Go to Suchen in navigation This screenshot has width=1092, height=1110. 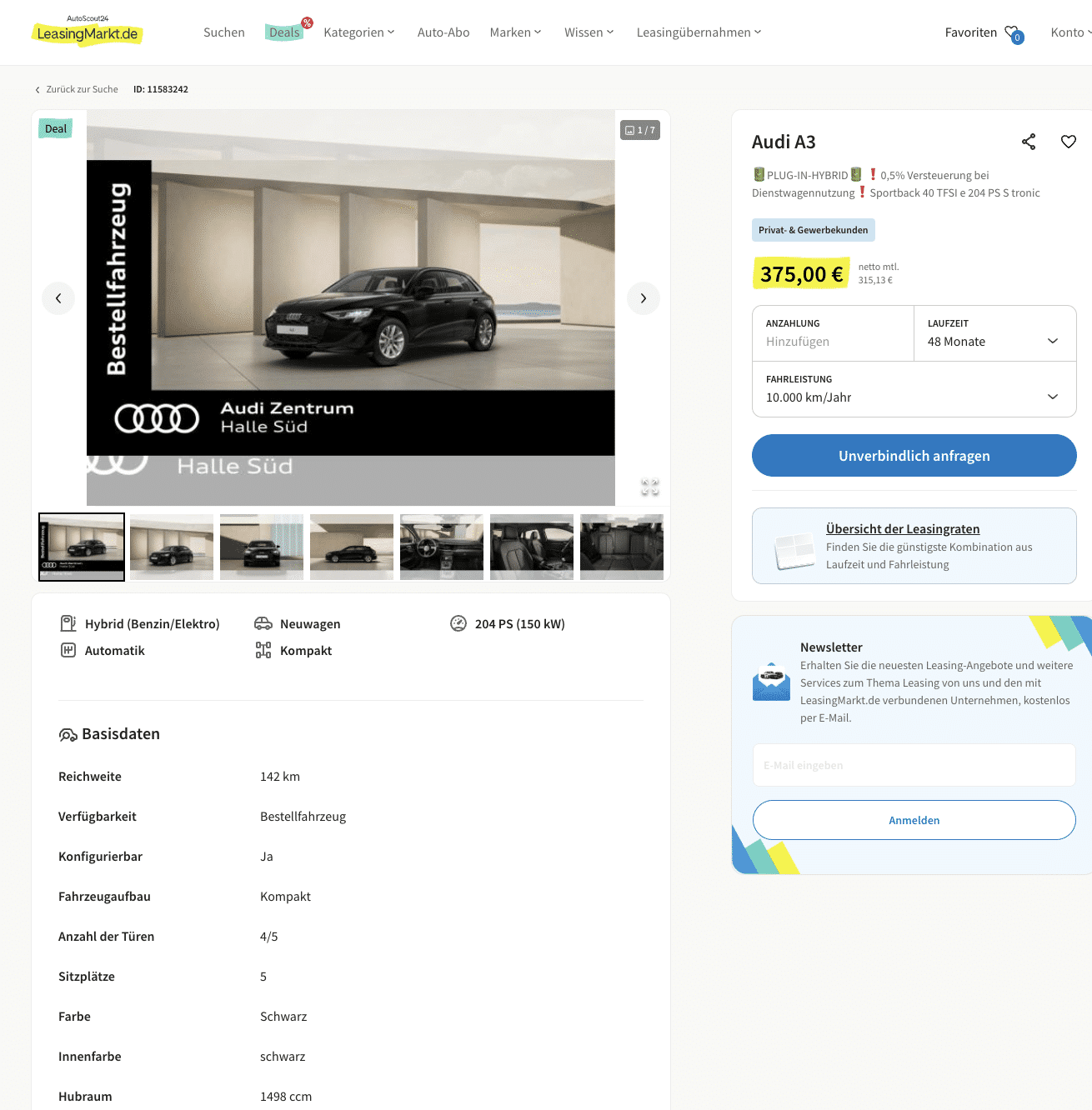(x=224, y=32)
